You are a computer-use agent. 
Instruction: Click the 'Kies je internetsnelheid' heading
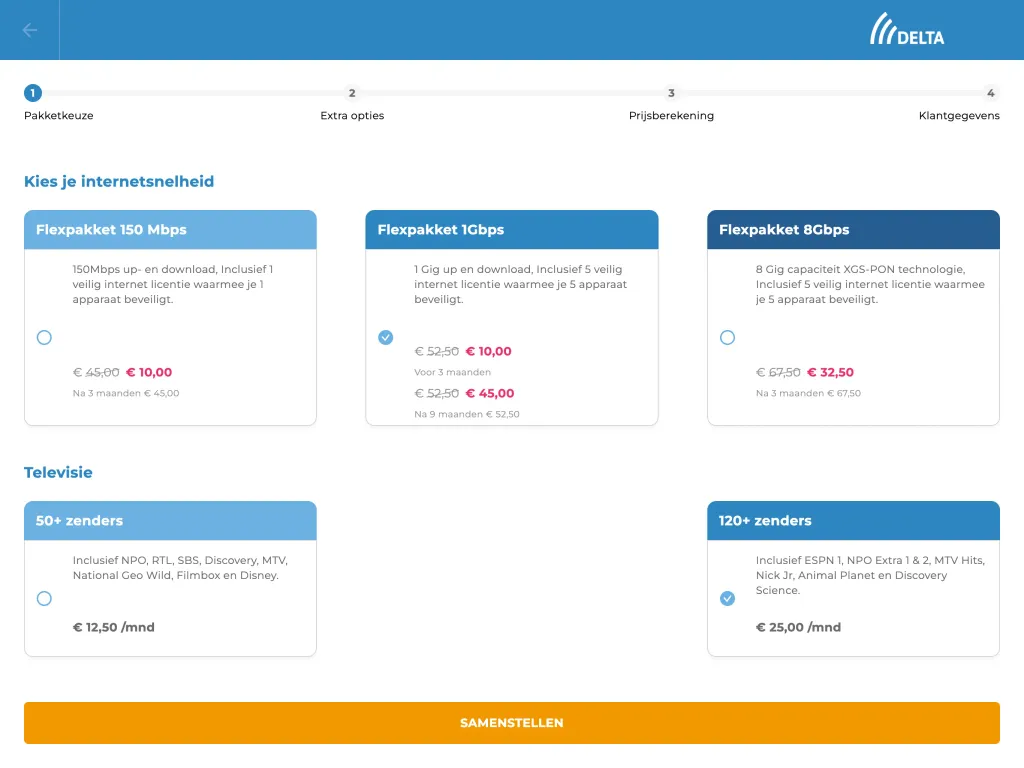point(119,182)
